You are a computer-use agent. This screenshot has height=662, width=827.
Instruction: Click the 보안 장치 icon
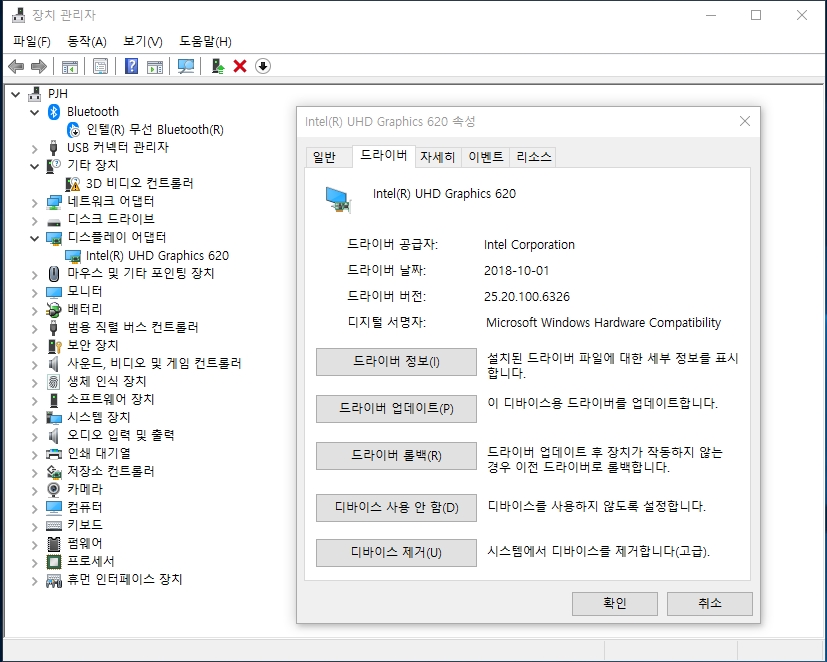[x=54, y=346]
